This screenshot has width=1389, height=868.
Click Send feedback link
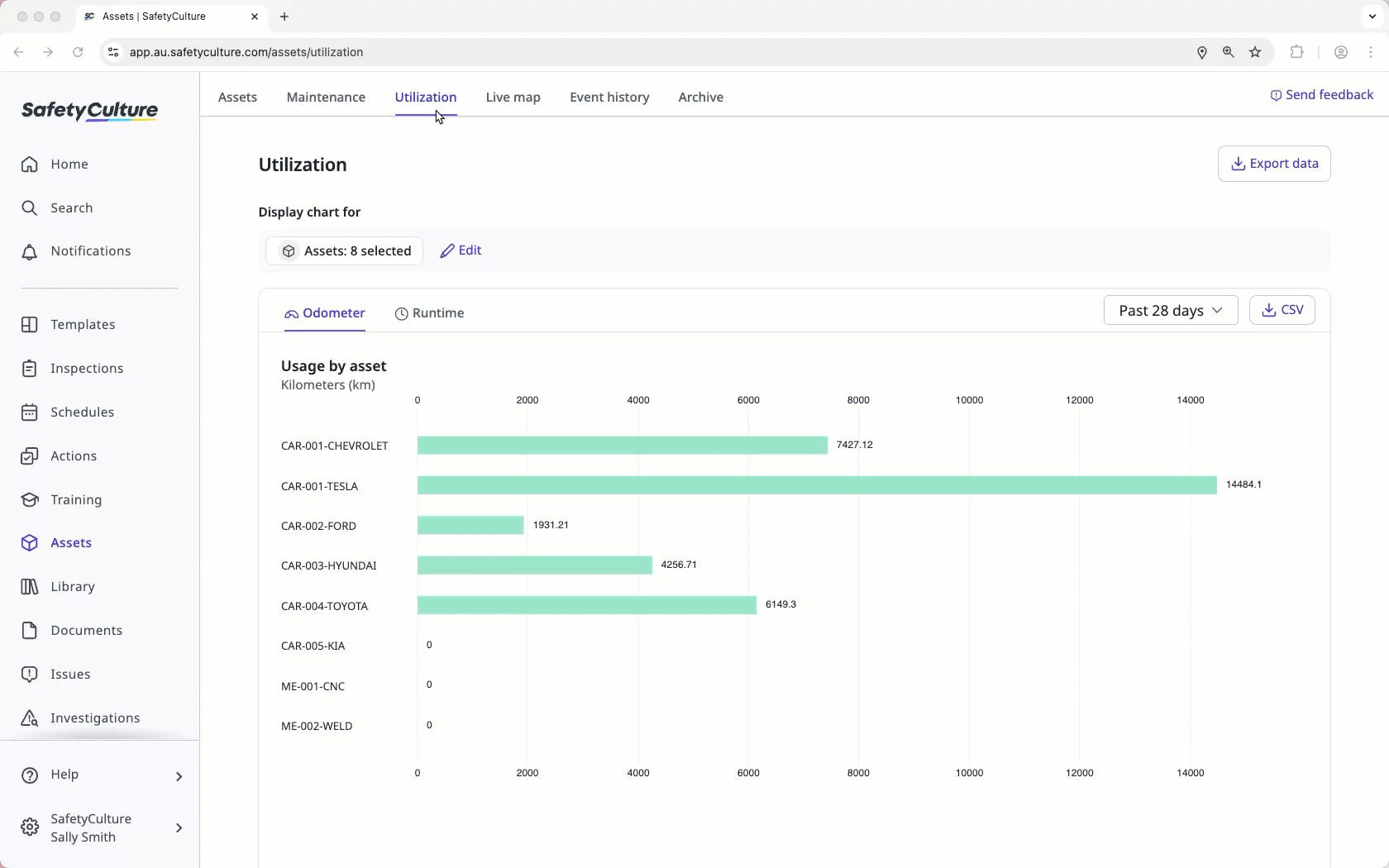(1322, 95)
